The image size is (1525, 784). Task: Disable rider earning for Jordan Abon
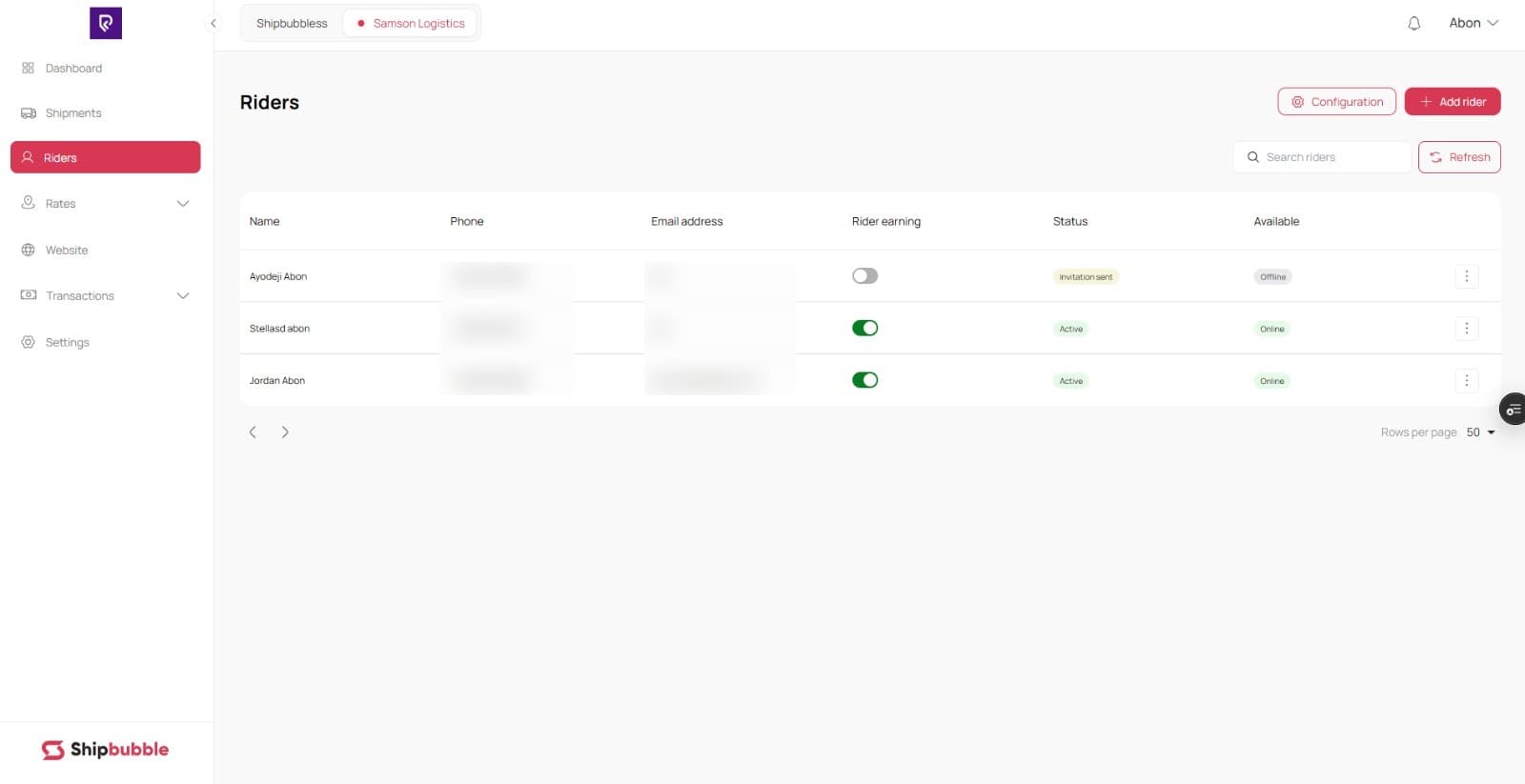point(864,380)
